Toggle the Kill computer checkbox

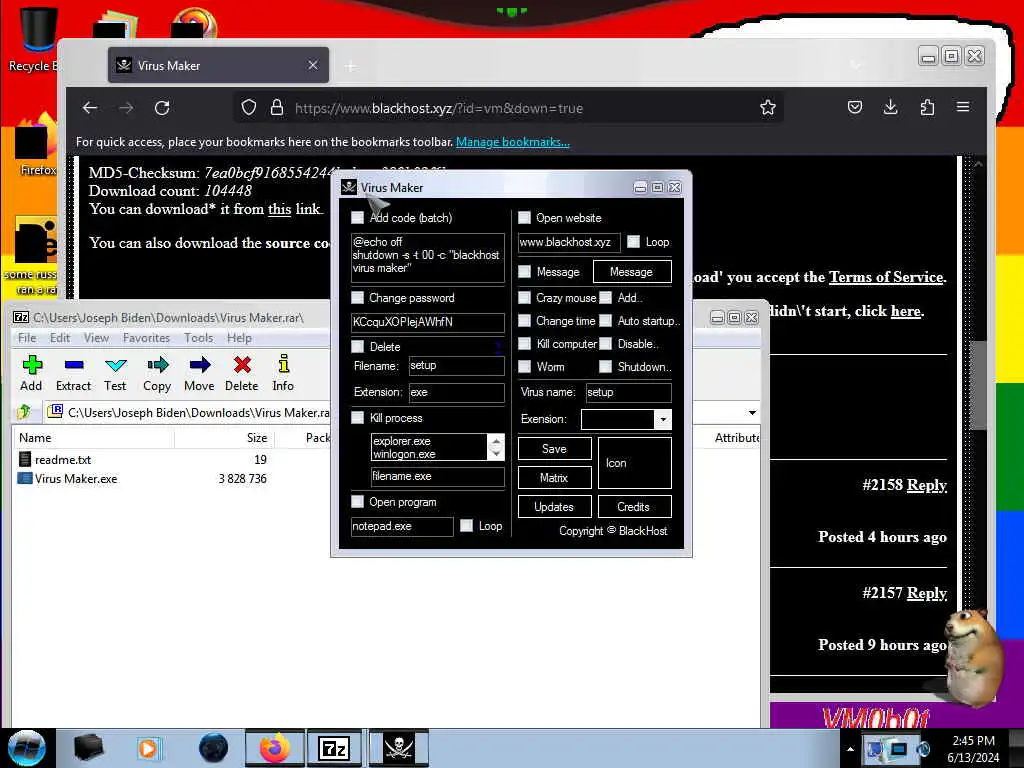point(524,344)
